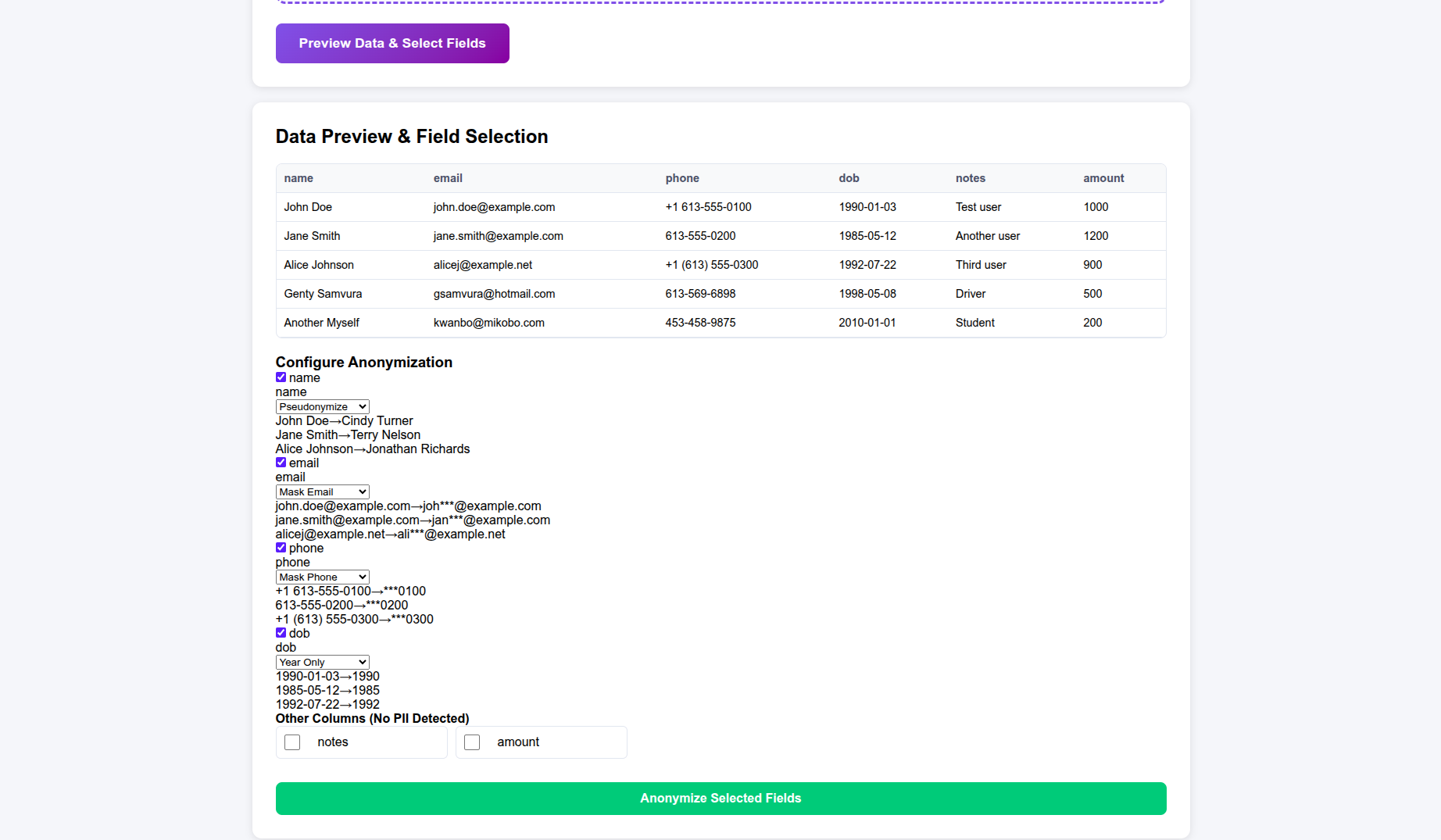1441x840 pixels.
Task: Open the Year Only dropdown for dob
Action: coord(322,662)
